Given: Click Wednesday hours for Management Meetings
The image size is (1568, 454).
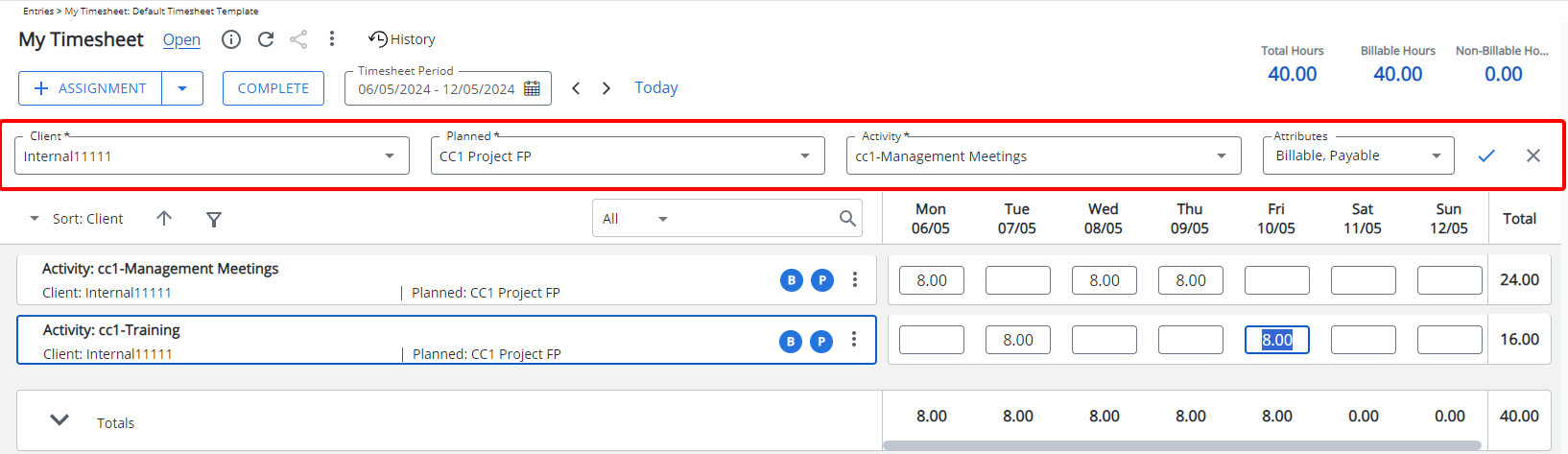Looking at the screenshot, I should pyautogui.click(x=1105, y=280).
